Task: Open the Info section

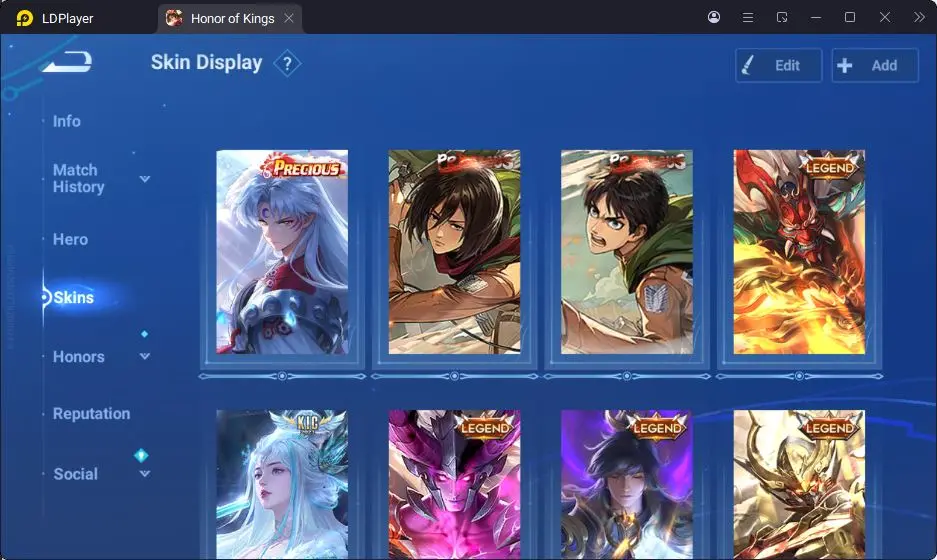Action: (x=66, y=121)
